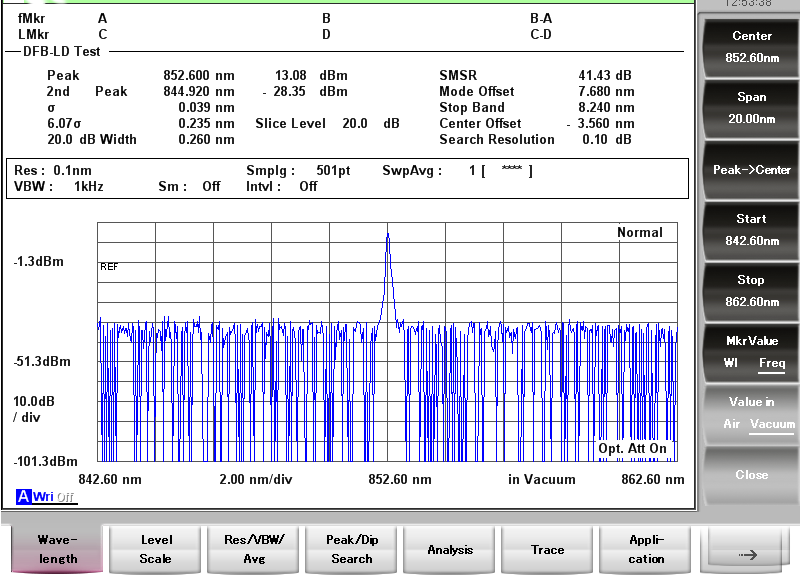Switch Value in to Air
The height and width of the screenshot is (578, 800).
click(733, 424)
